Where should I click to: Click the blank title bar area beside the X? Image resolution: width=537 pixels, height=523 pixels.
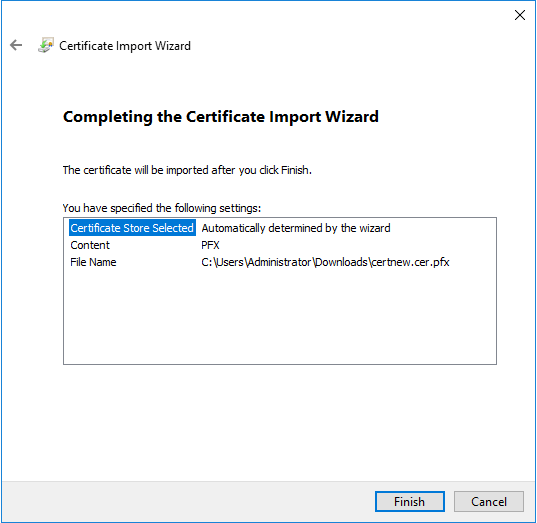[342, 15]
